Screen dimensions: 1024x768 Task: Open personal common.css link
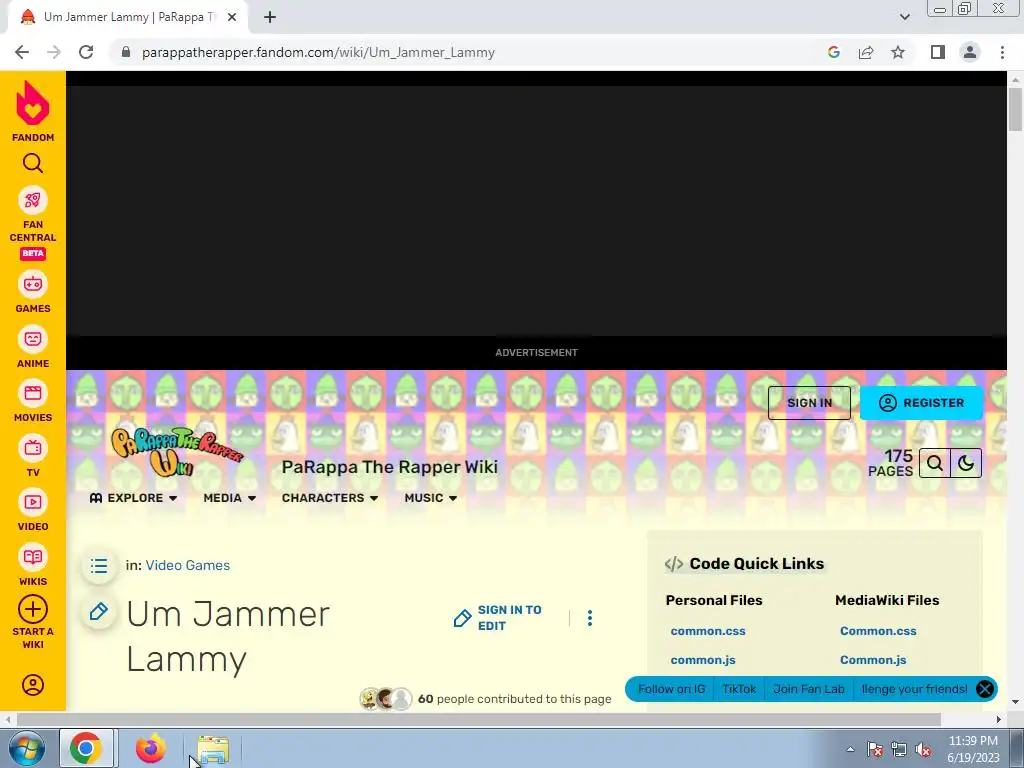(708, 631)
